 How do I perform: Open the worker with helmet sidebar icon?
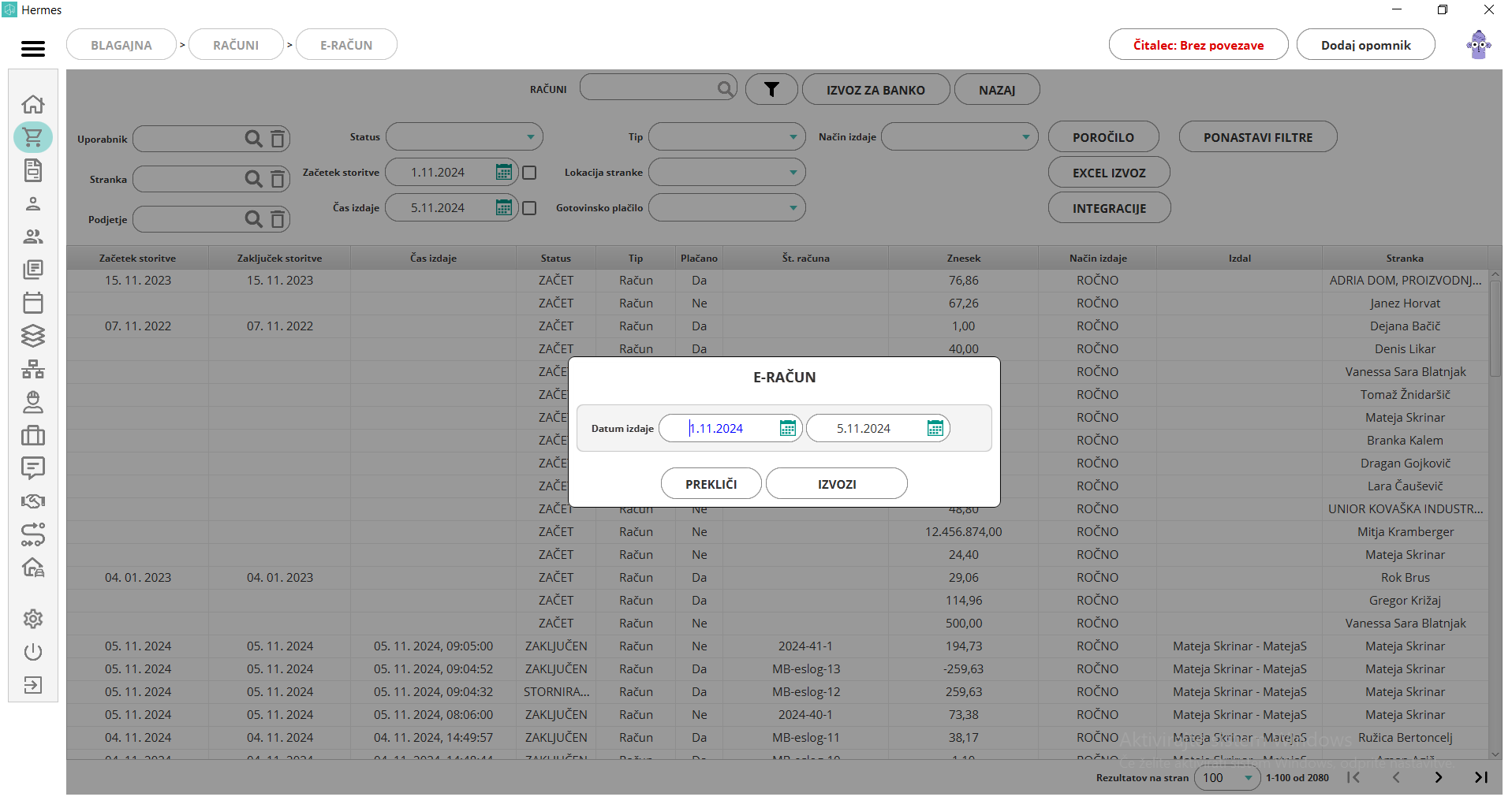33,402
